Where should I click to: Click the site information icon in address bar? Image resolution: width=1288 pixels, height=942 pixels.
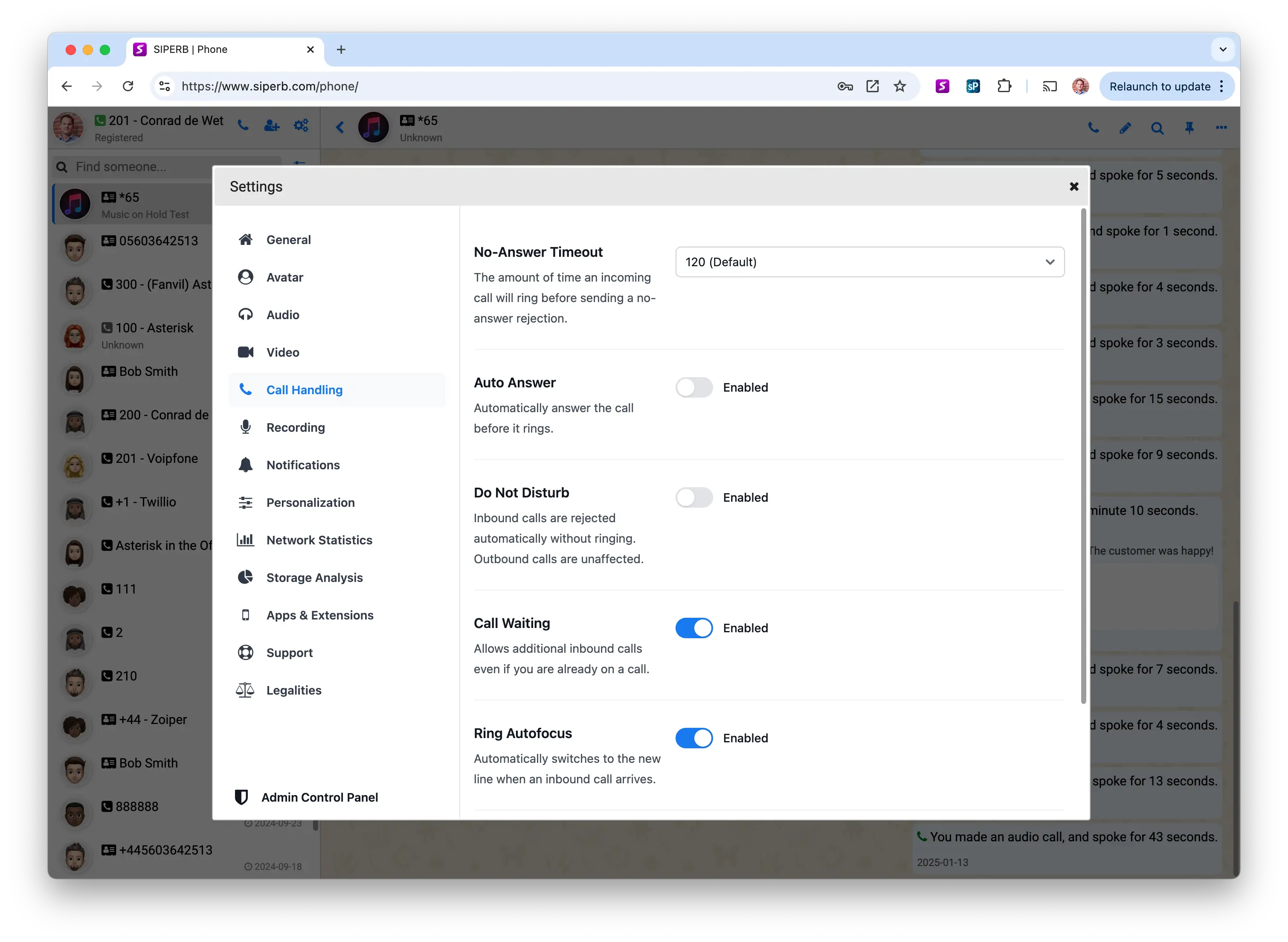(165, 86)
